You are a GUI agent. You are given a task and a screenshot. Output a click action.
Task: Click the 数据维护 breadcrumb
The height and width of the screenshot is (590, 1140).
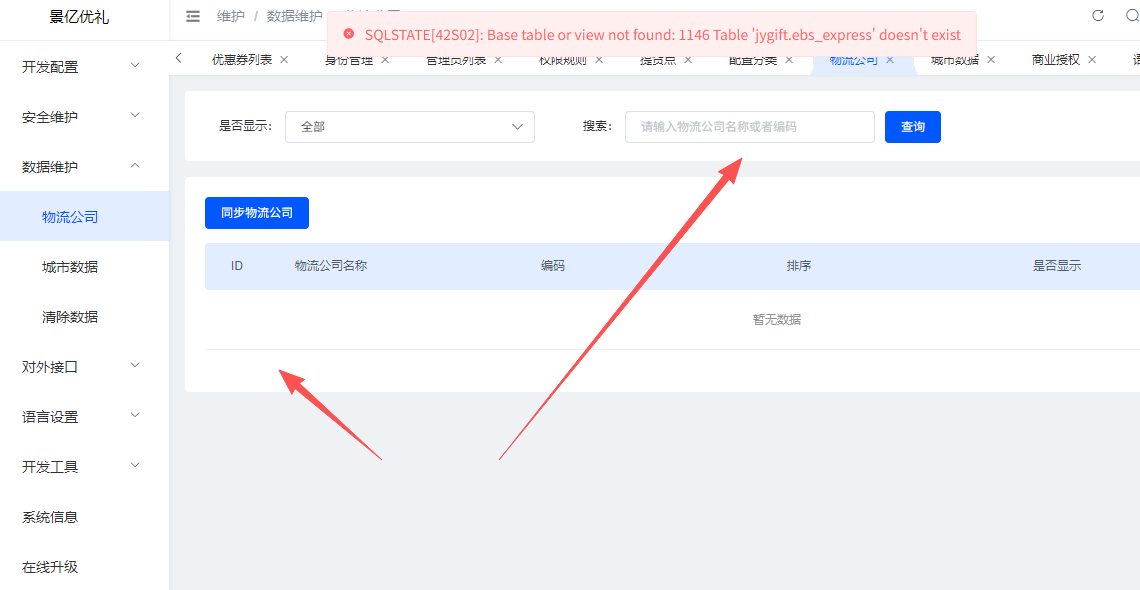pyautogui.click(x=294, y=16)
